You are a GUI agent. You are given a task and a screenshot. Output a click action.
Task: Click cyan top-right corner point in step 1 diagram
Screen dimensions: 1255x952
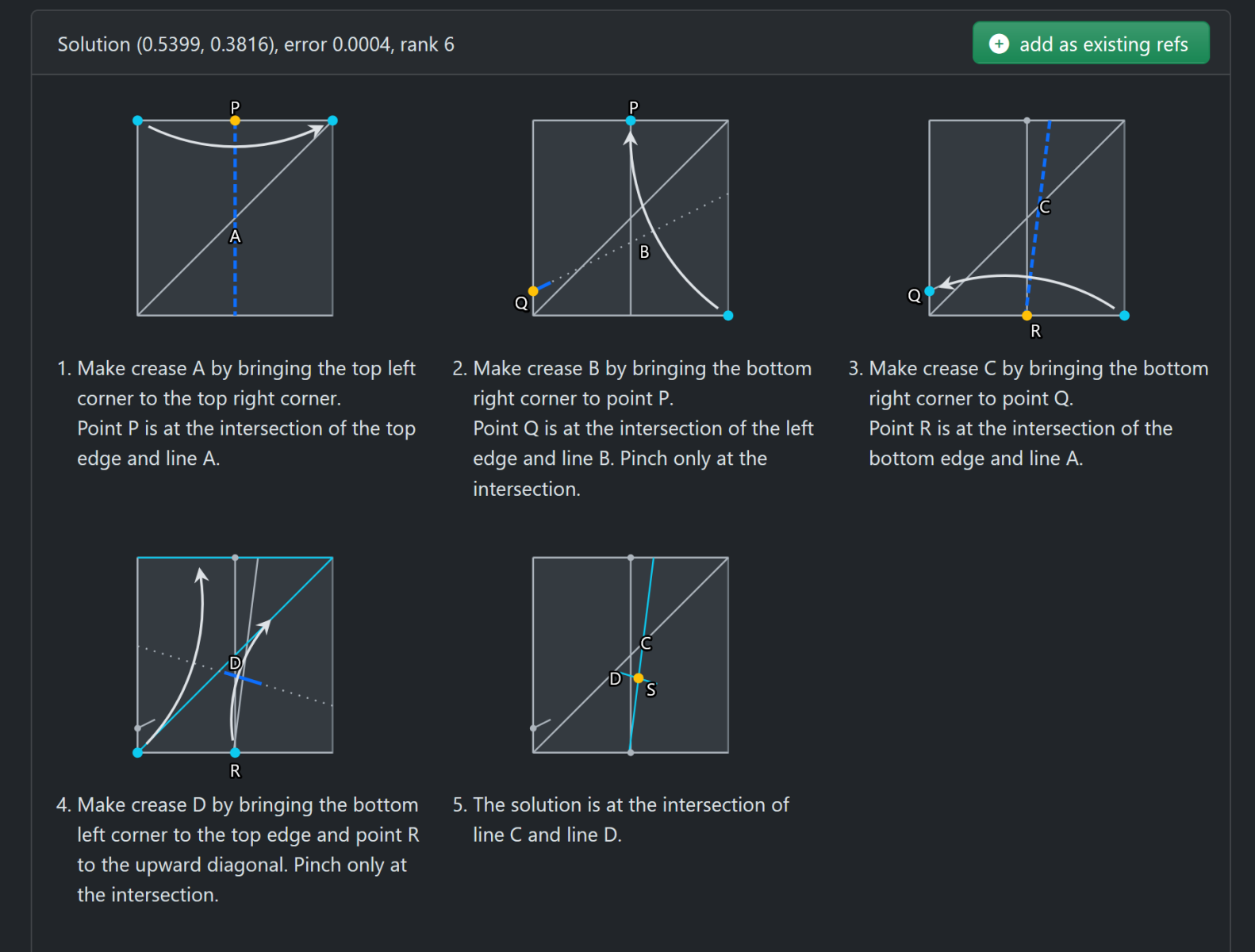pos(332,121)
